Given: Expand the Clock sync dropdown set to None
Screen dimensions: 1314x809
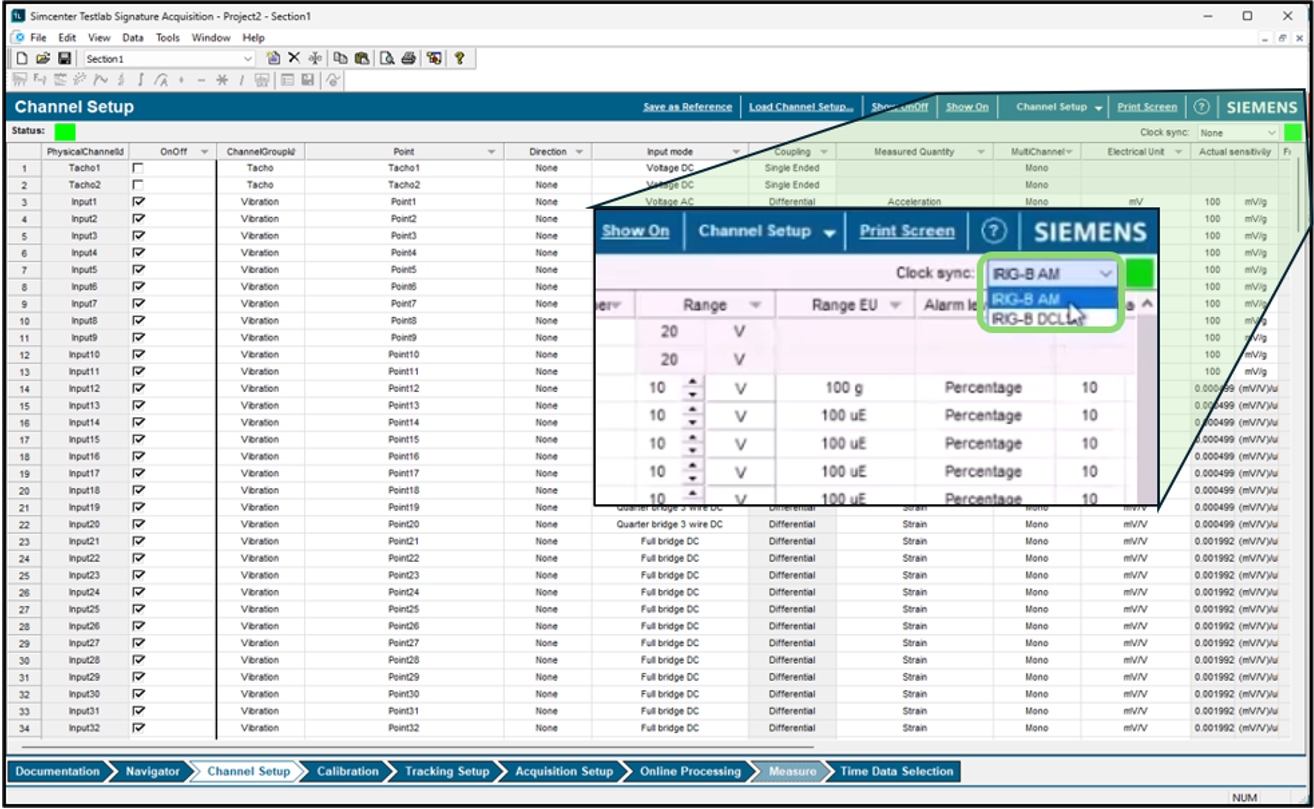Looking at the screenshot, I should pos(1239,132).
